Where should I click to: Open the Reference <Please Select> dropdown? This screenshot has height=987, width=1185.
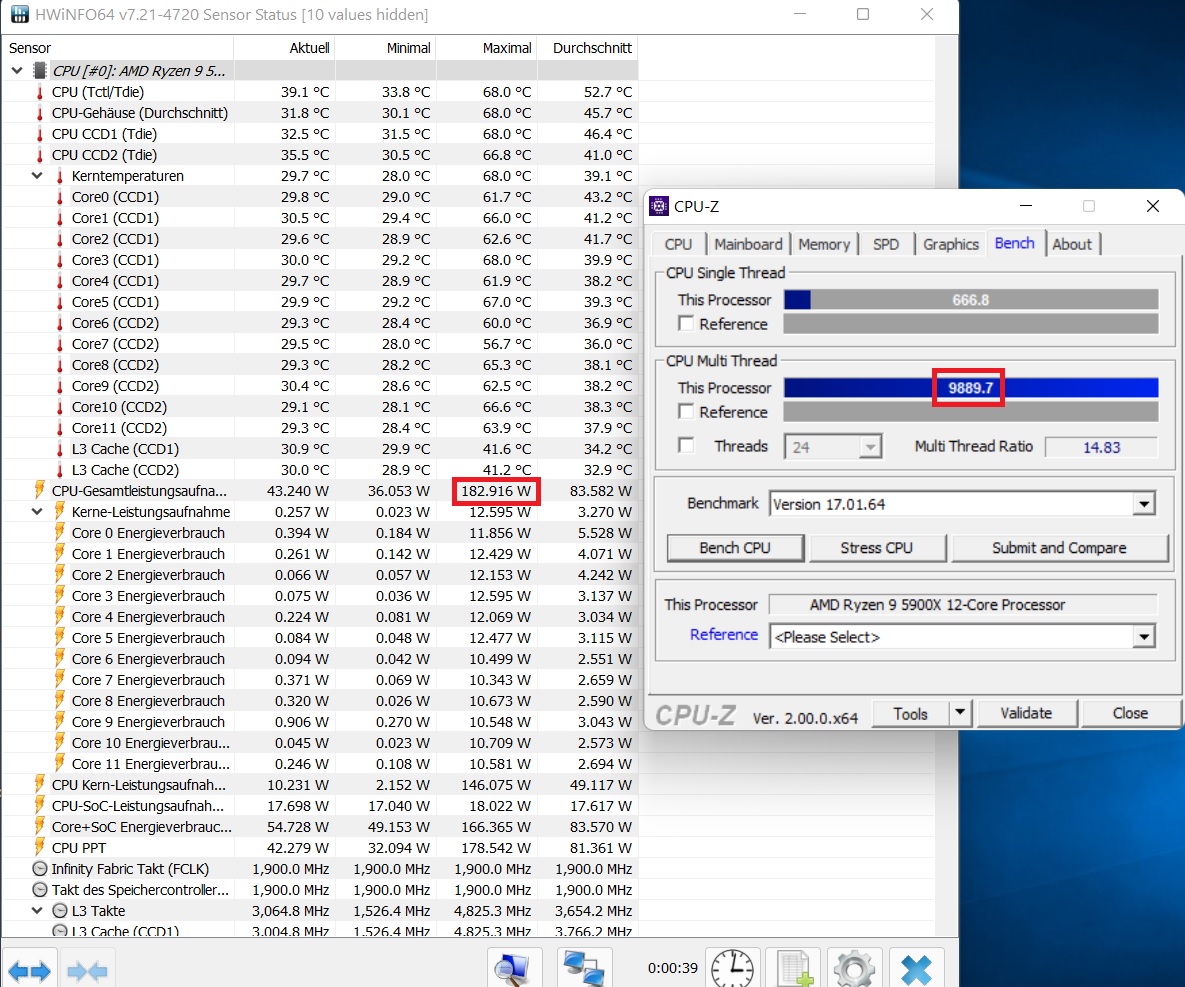coord(1144,637)
